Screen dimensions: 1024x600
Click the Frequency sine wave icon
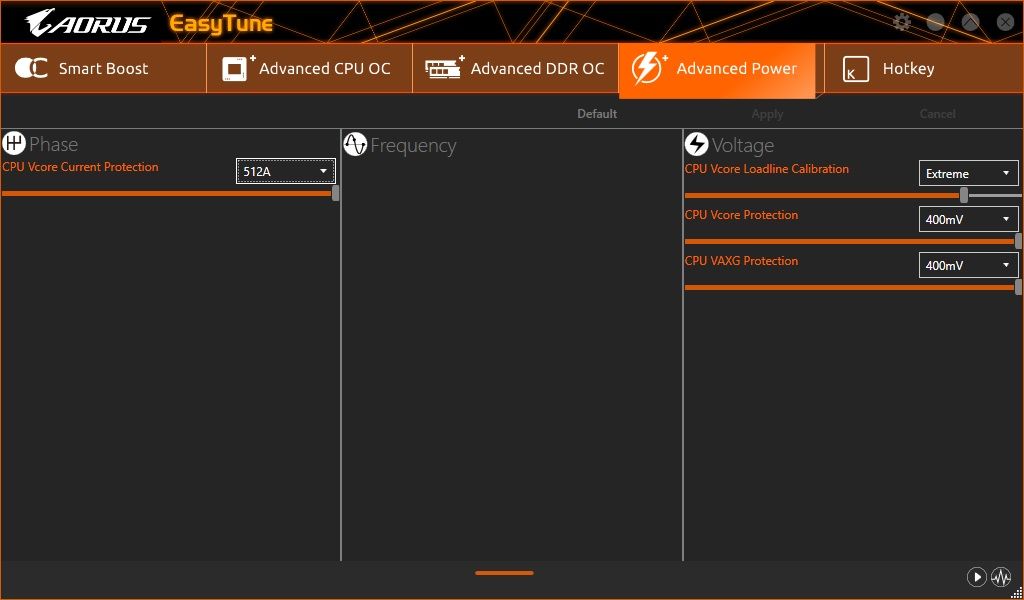pos(355,144)
